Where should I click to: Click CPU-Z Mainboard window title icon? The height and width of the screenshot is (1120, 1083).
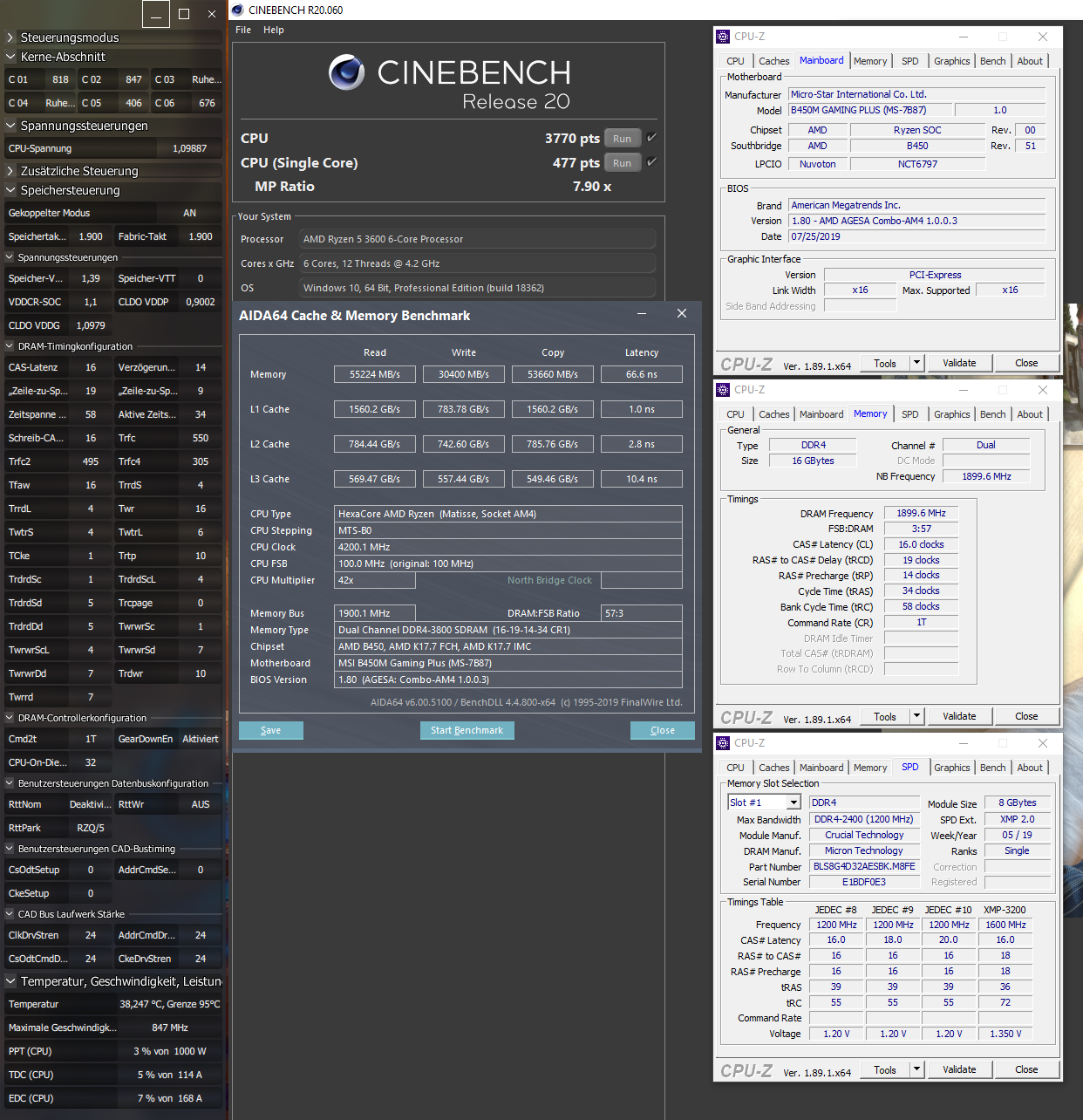[723, 37]
